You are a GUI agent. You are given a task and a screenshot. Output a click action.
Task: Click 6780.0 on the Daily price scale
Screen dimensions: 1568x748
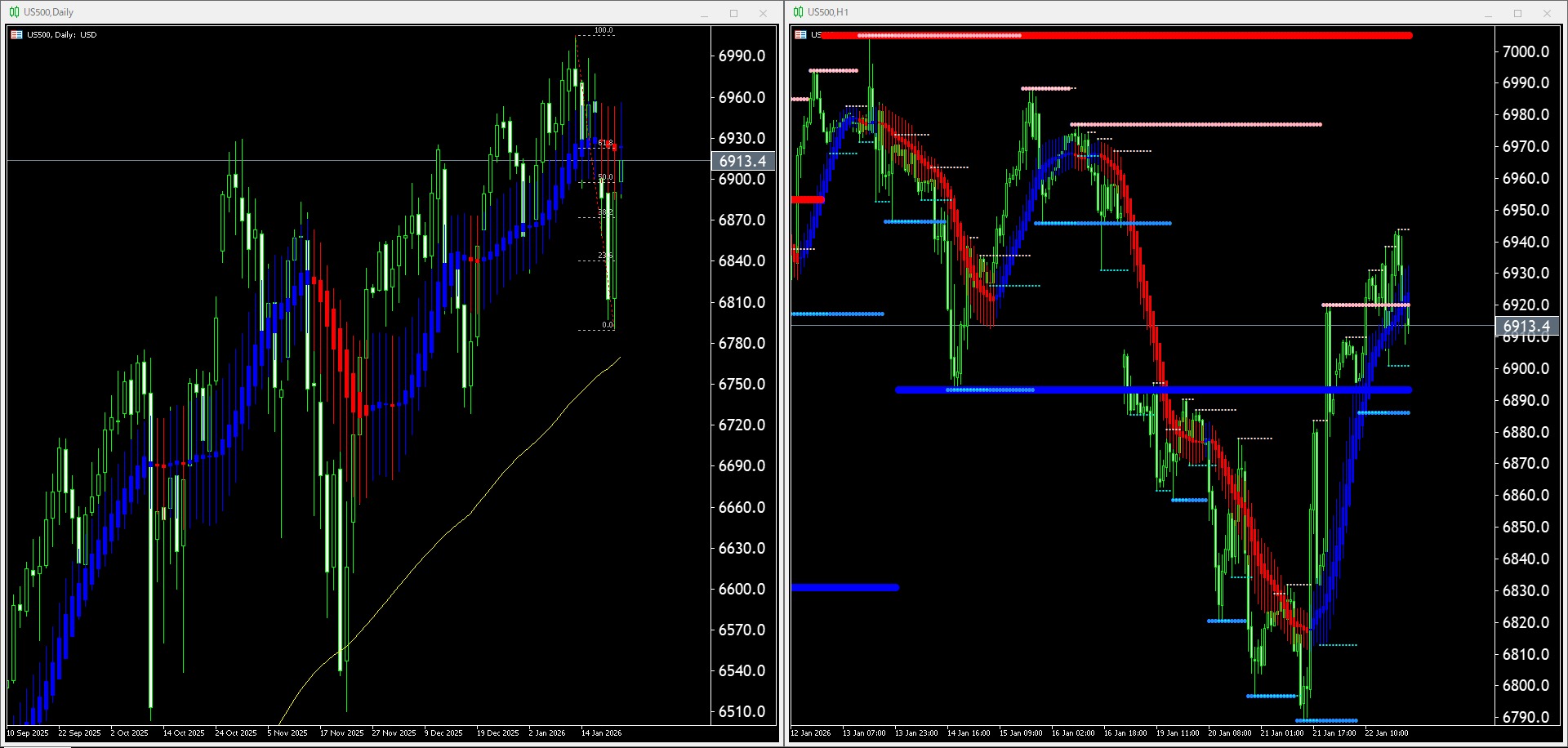[742, 343]
